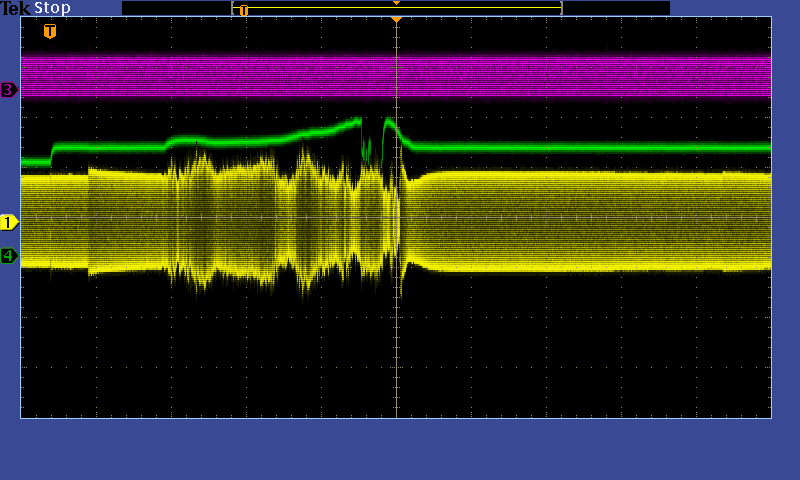Click the green trace dip near trigger point
The image size is (800, 480).
367,152
